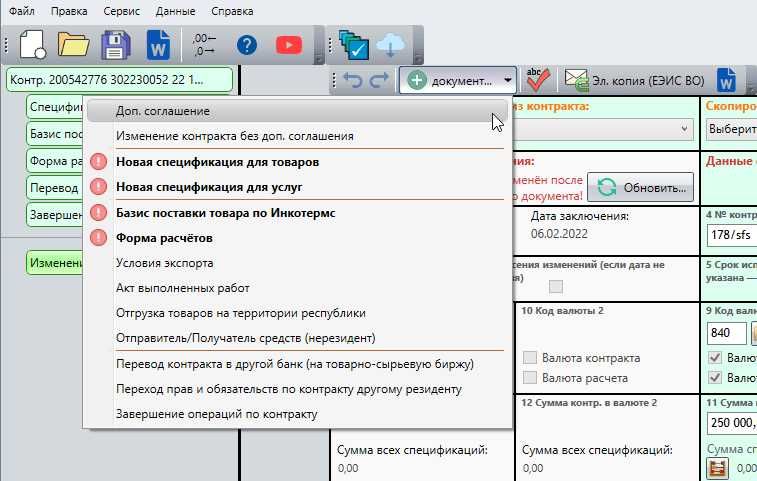Screen dimensions: 757x481
Task: Toggle the checkbox under изменений date label
Action: (556, 286)
